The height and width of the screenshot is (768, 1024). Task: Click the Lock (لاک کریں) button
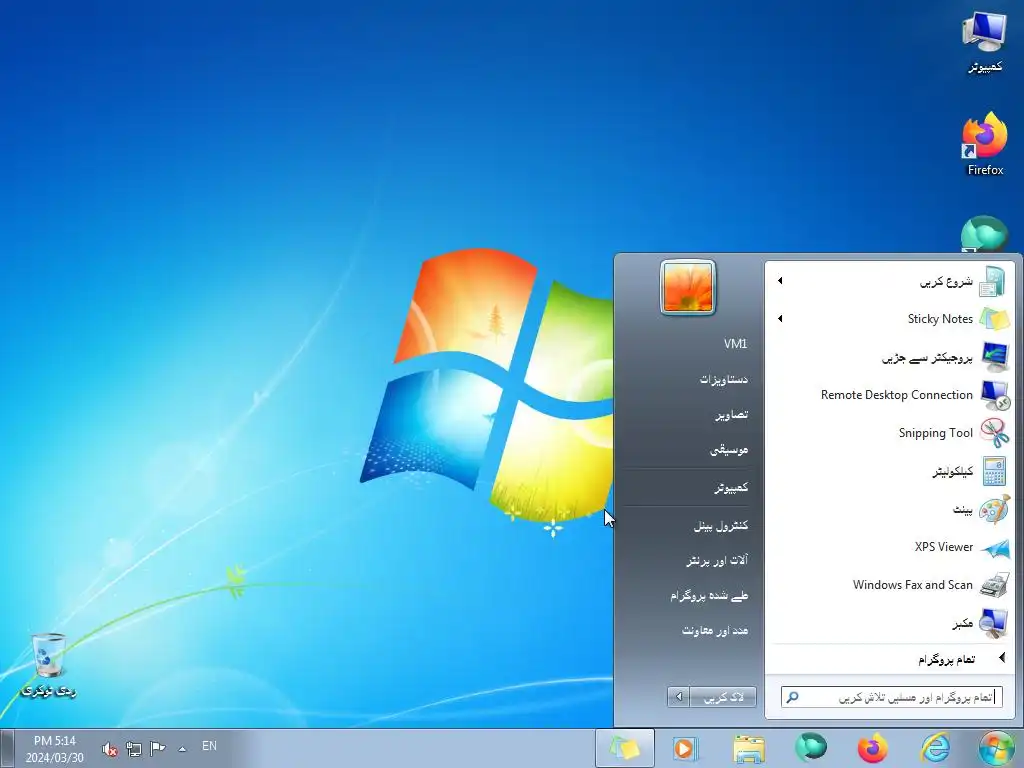[x=723, y=697]
